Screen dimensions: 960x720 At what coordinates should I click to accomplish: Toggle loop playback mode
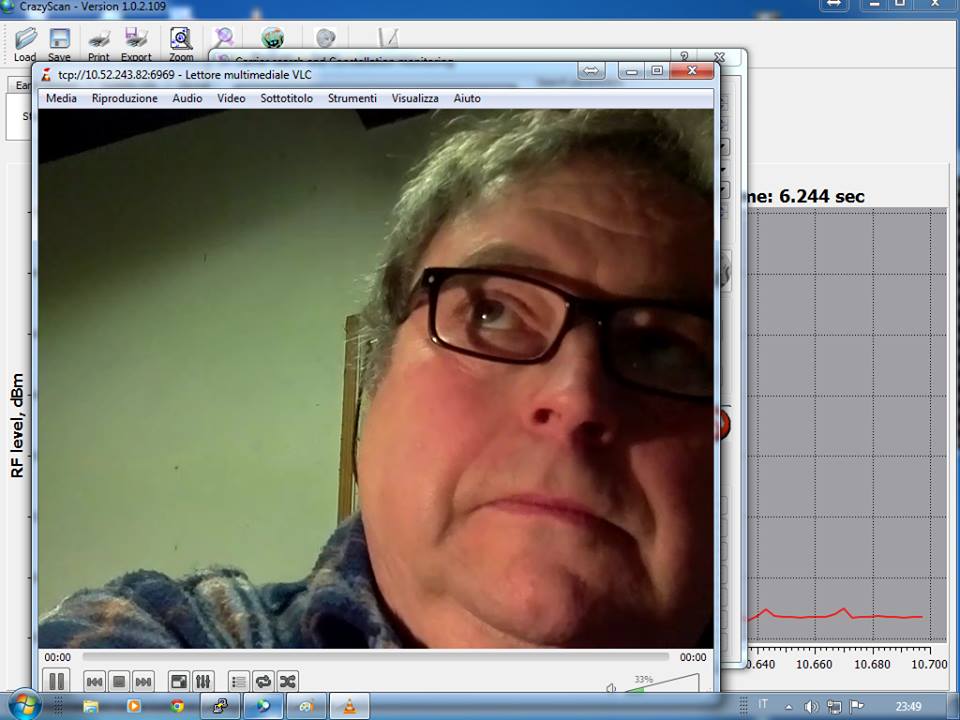click(x=263, y=682)
